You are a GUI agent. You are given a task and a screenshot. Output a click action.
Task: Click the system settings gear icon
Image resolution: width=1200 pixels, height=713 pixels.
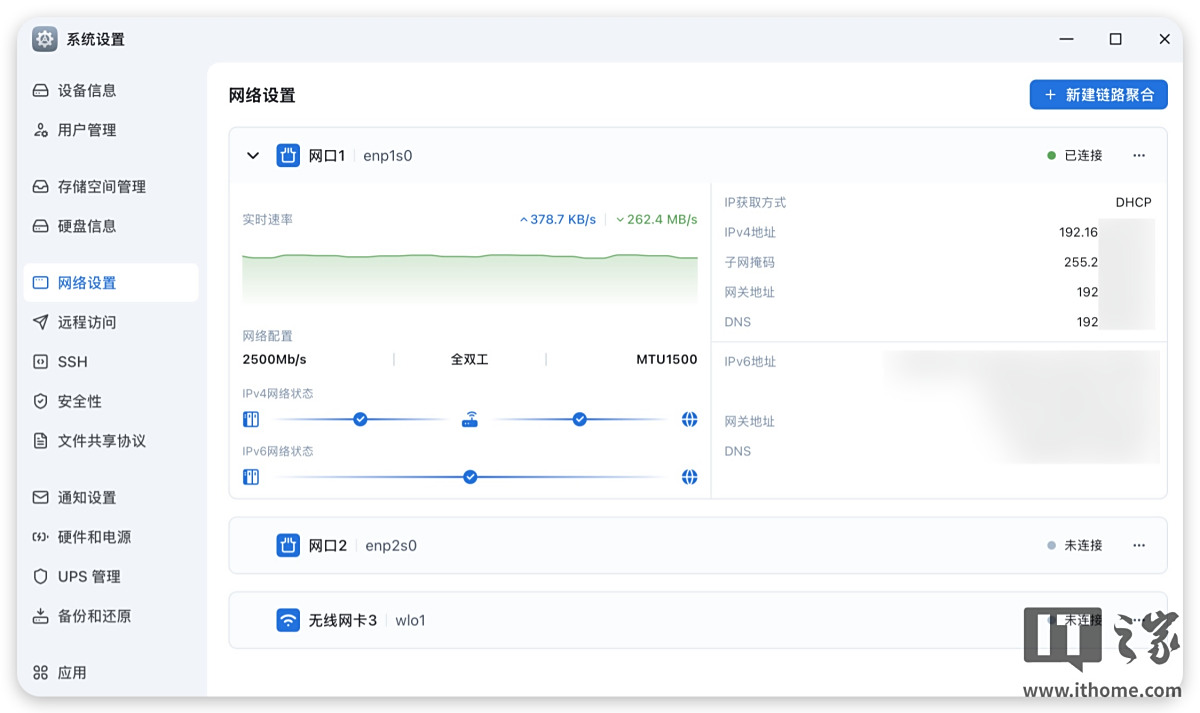pos(45,39)
